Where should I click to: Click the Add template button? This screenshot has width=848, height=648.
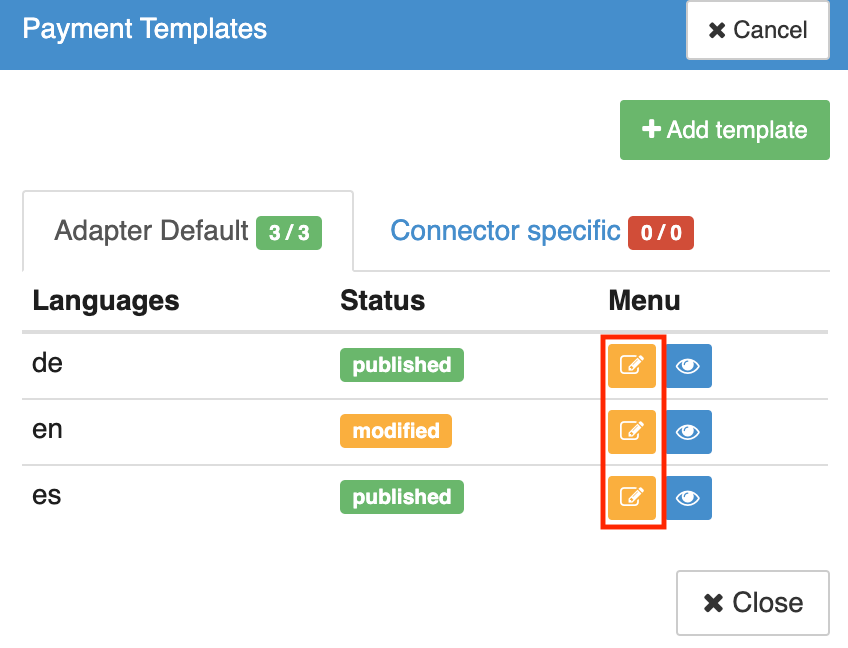(x=725, y=130)
